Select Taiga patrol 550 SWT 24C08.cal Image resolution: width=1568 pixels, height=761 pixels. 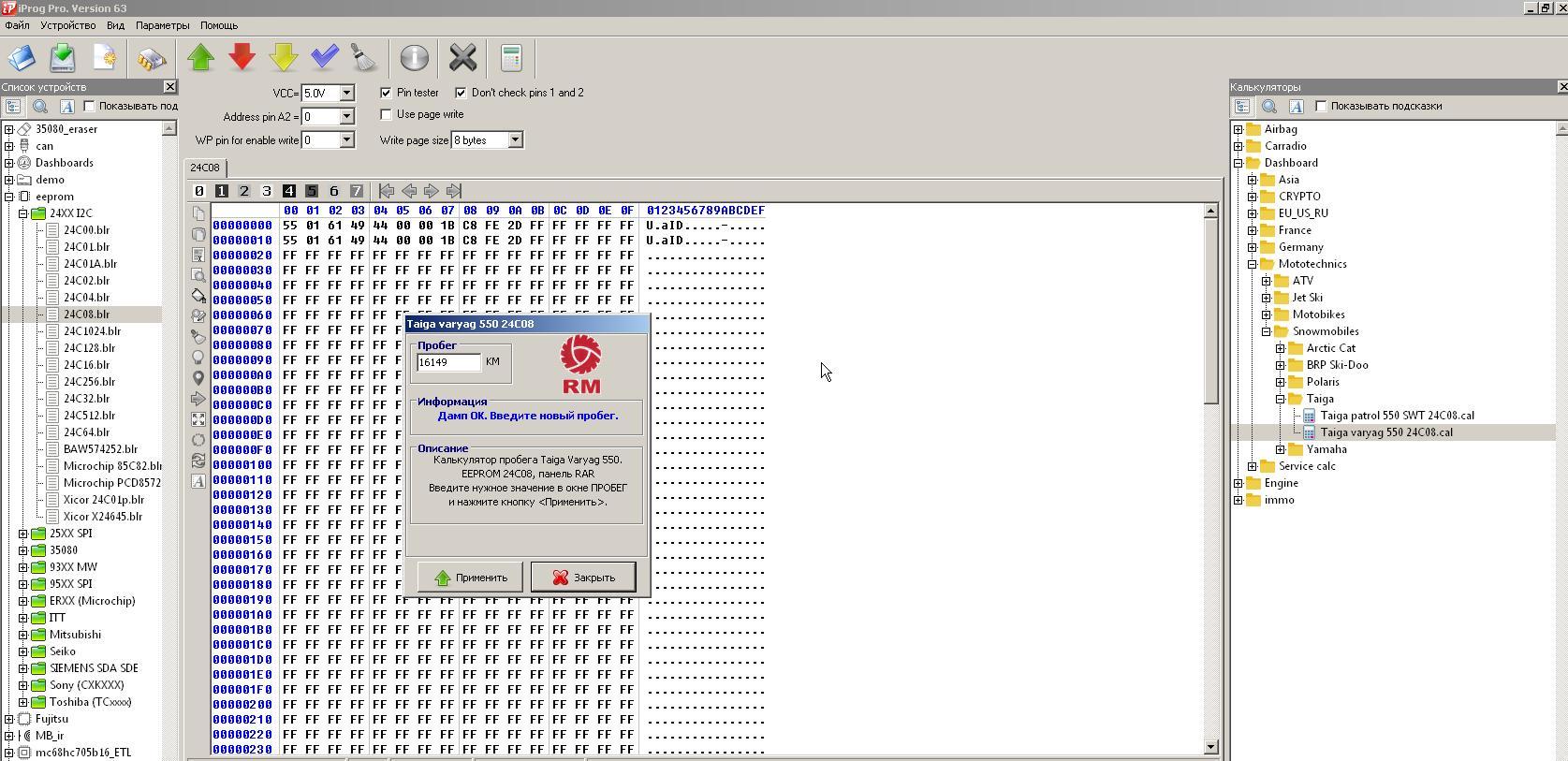(1397, 416)
